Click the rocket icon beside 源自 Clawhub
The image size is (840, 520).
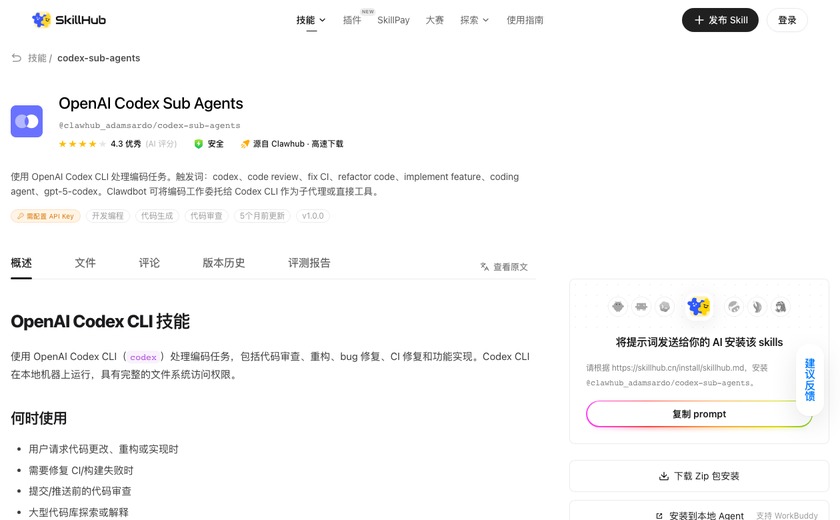pyautogui.click(x=245, y=144)
